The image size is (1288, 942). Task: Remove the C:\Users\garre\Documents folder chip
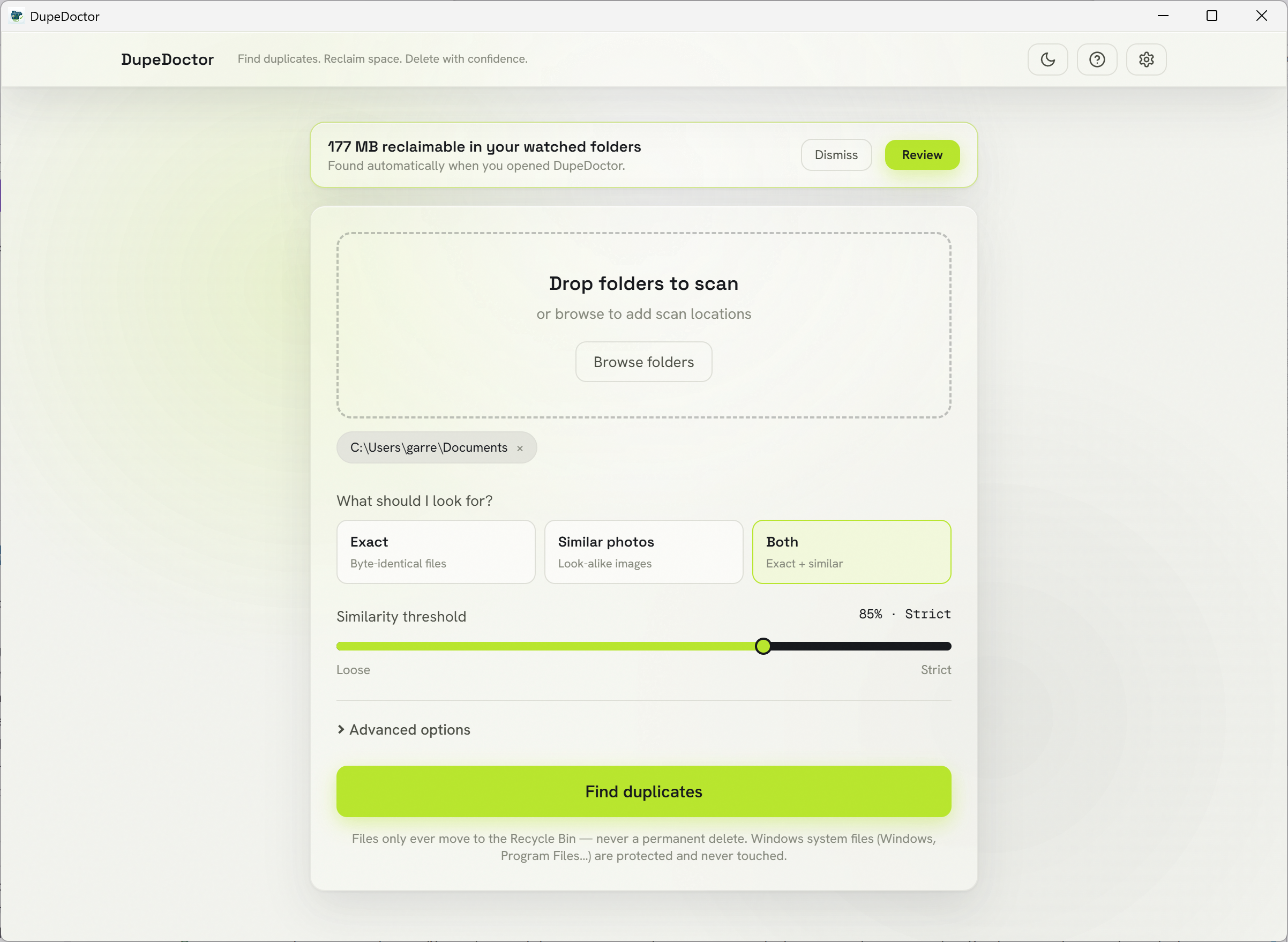click(519, 448)
